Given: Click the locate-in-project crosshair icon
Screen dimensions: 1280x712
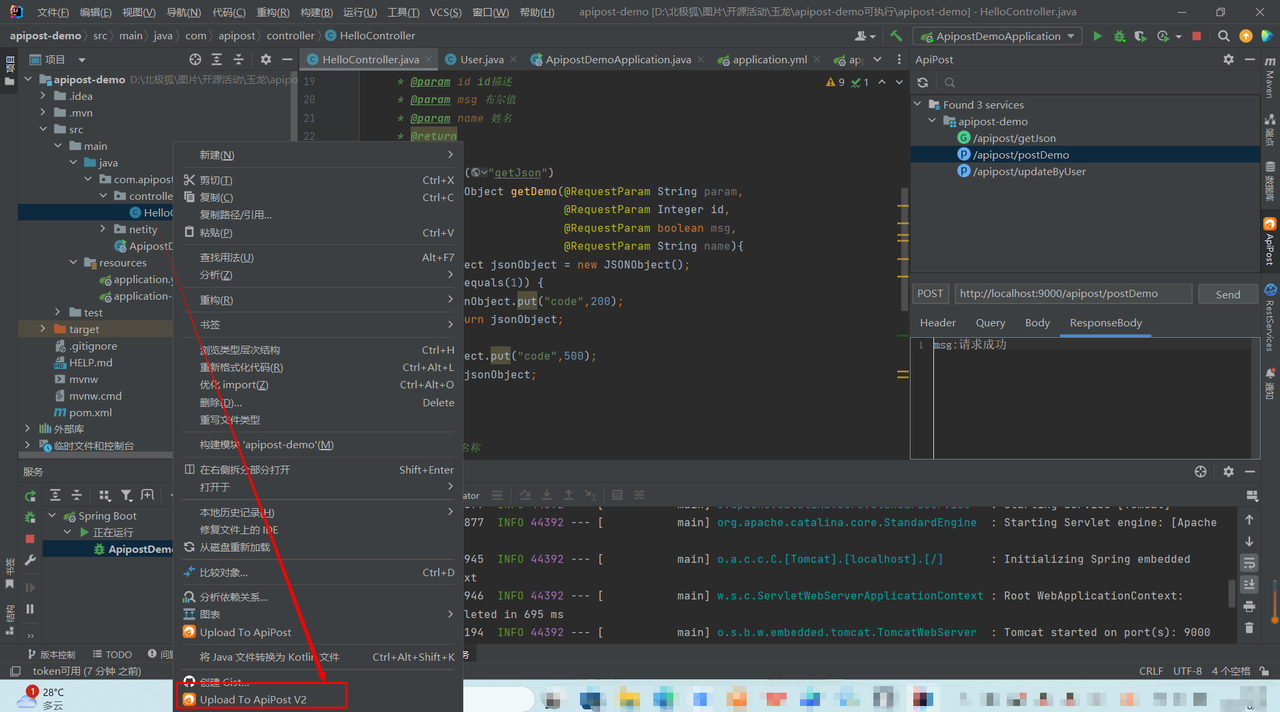Looking at the screenshot, I should (x=195, y=60).
